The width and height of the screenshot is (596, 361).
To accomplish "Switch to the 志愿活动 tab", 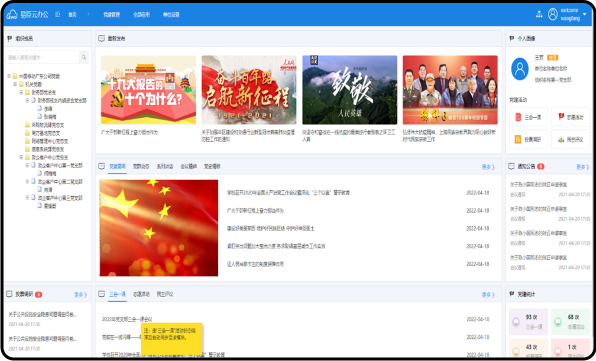I will pos(141,294).
